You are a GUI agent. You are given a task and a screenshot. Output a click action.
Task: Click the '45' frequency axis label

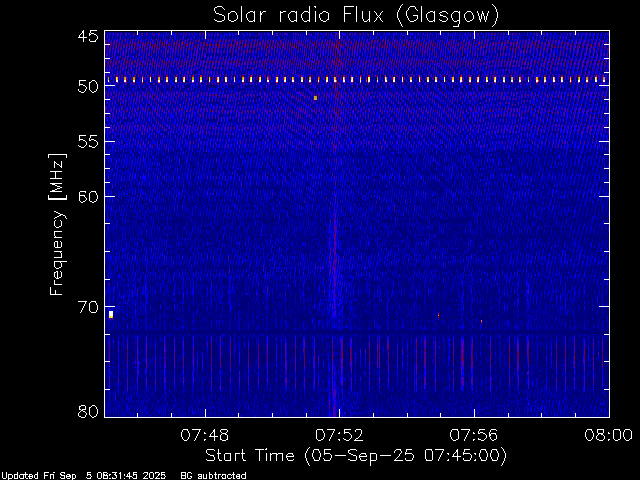(x=88, y=36)
